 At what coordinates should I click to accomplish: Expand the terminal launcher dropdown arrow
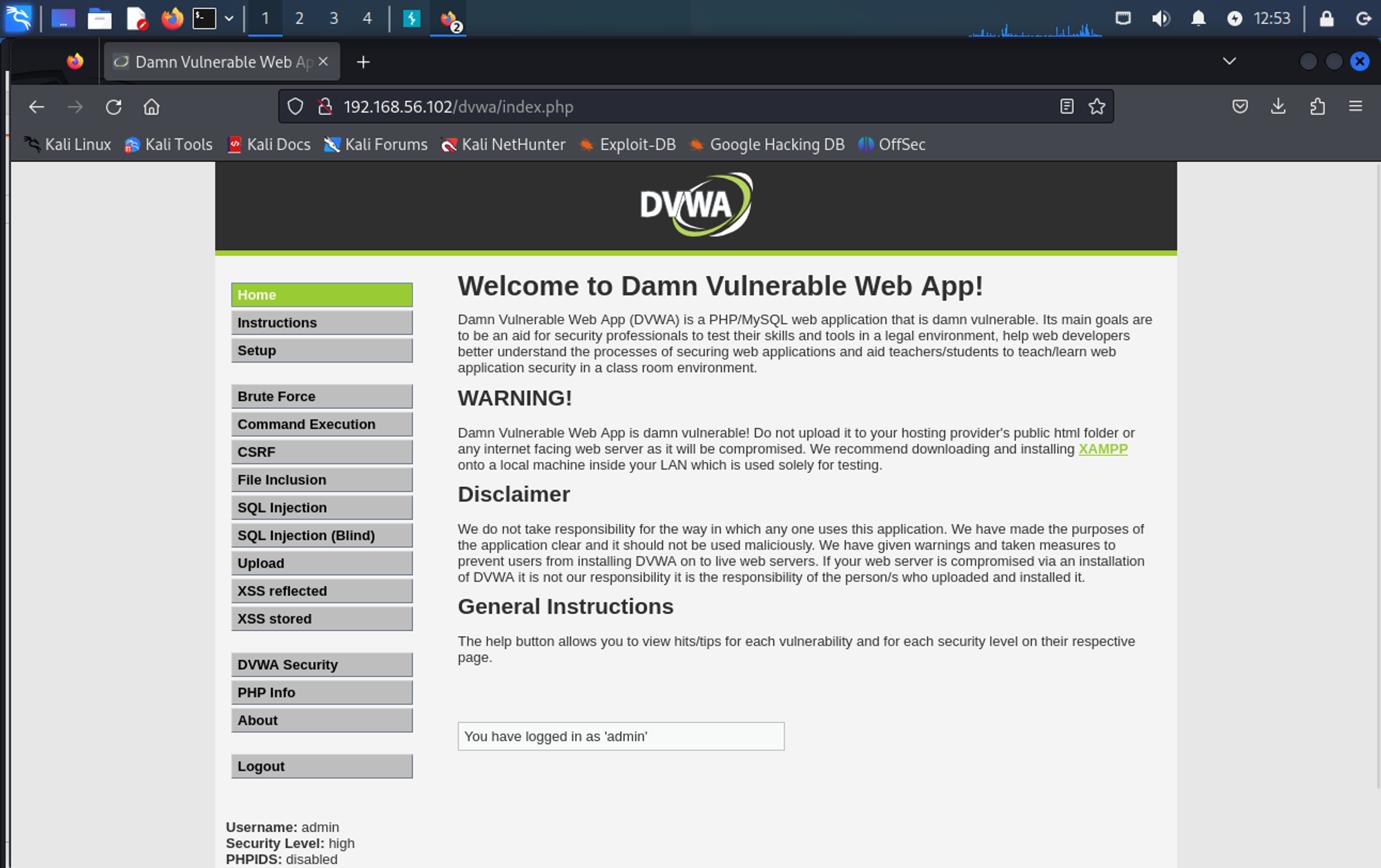229,19
